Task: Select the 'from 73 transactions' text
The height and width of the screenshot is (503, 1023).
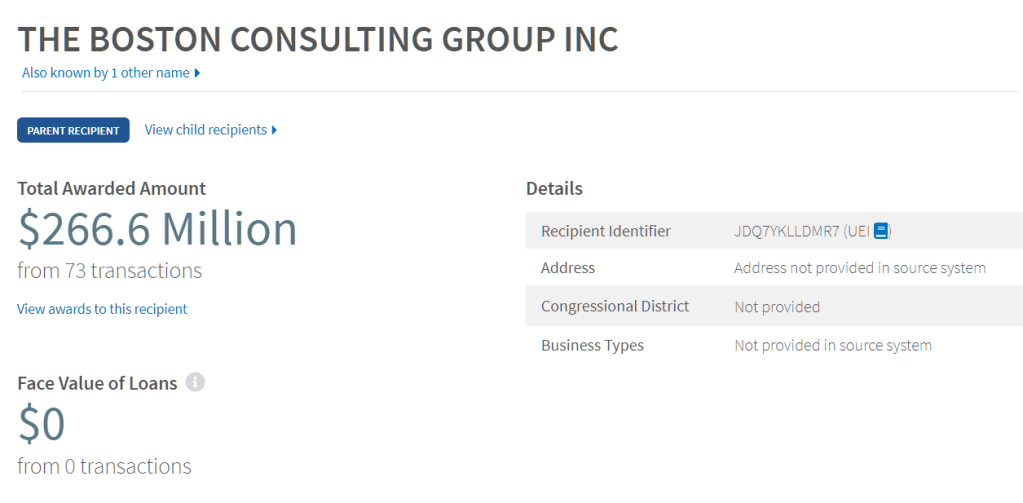Action: click(x=110, y=271)
